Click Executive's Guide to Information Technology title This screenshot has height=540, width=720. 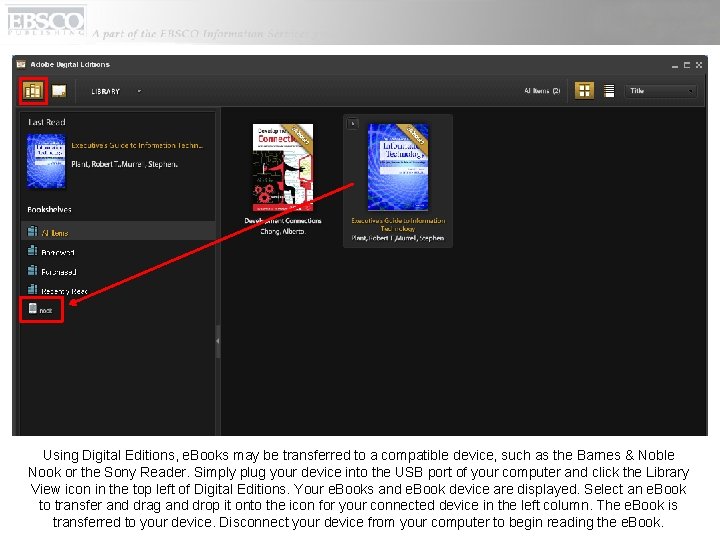click(x=398, y=224)
